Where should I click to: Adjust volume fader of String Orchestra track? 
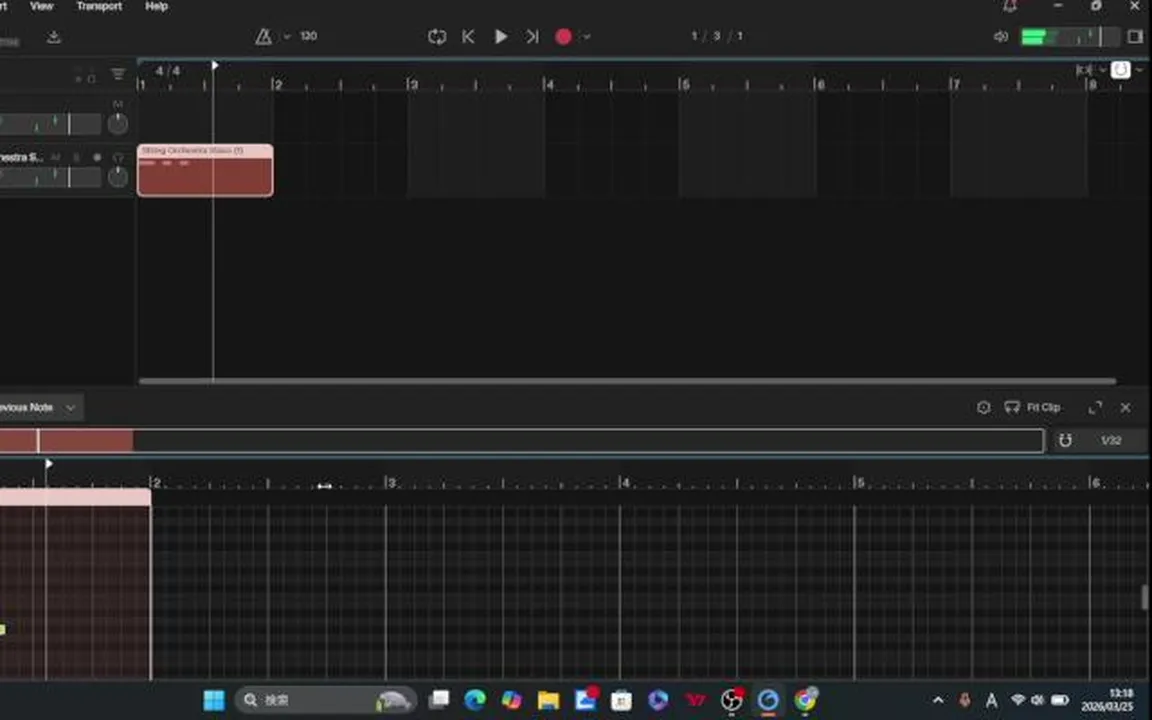point(50,177)
